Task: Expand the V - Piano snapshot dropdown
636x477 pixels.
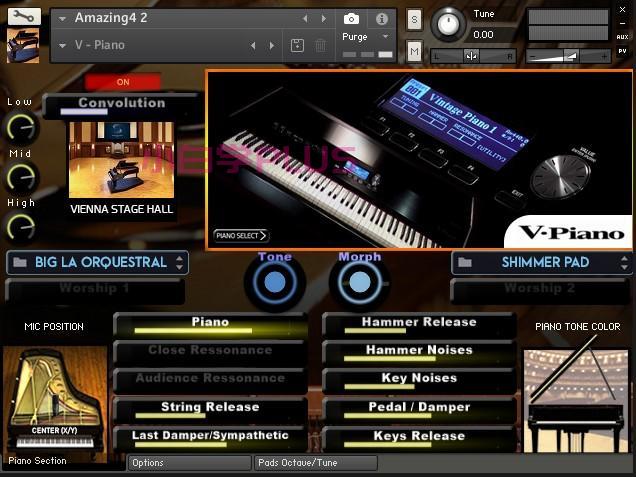Action: pyautogui.click(x=62, y=45)
